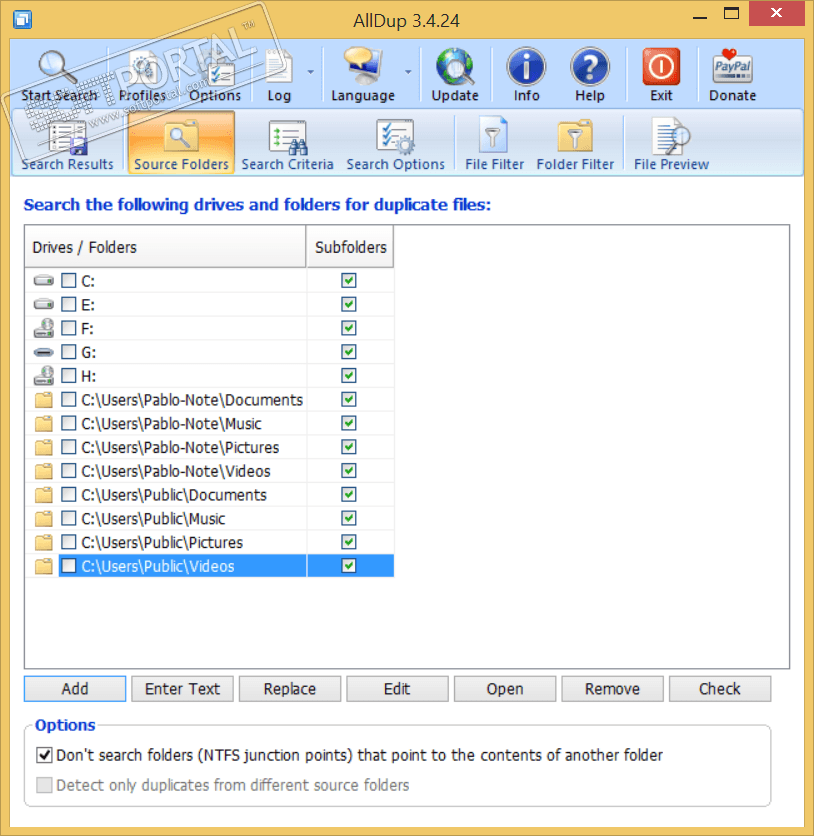This screenshot has width=814, height=836.
Task: Enable the Public\Documents folder checkbox
Action: tap(68, 495)
